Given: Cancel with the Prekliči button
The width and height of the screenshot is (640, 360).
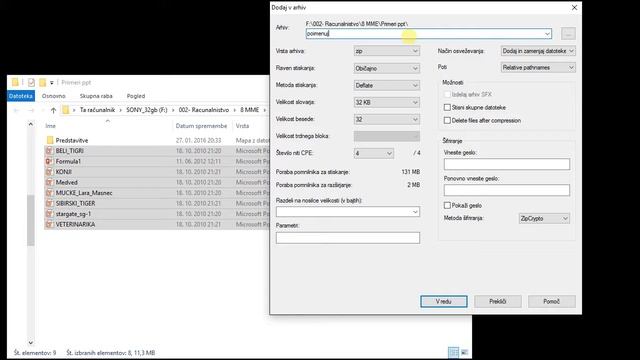Looking at the screenshot, I should (498, 302).
